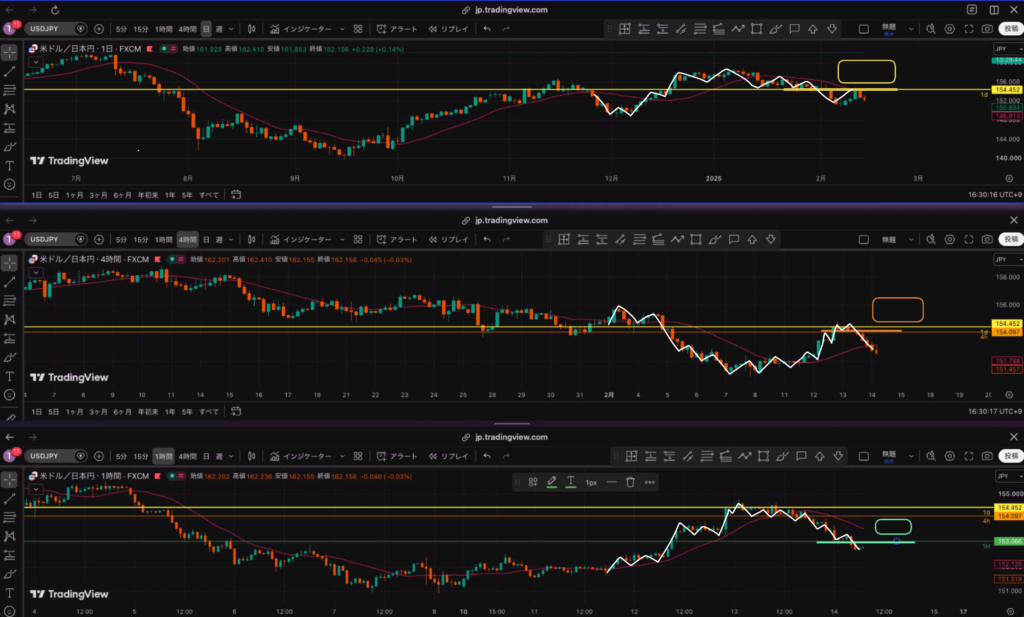Open the indicators dropdown arrow in the top chart

pyautogui.click(x=342, y=29)
